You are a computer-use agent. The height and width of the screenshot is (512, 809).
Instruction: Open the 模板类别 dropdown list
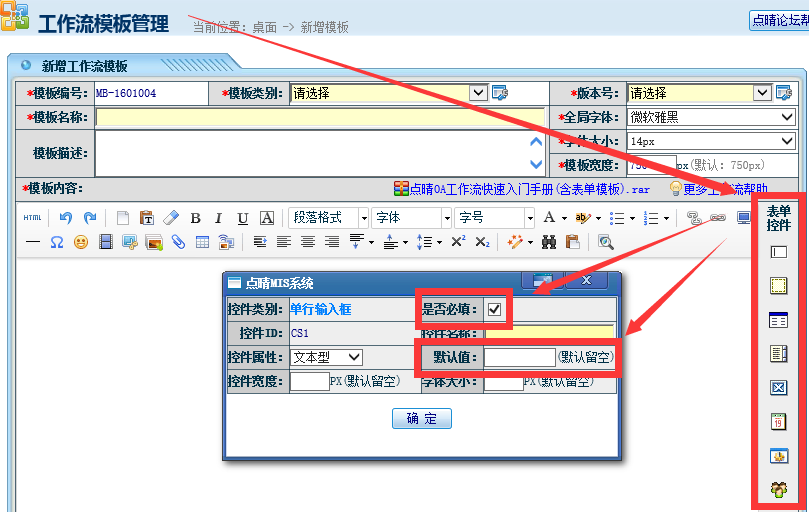click(478, 93)
